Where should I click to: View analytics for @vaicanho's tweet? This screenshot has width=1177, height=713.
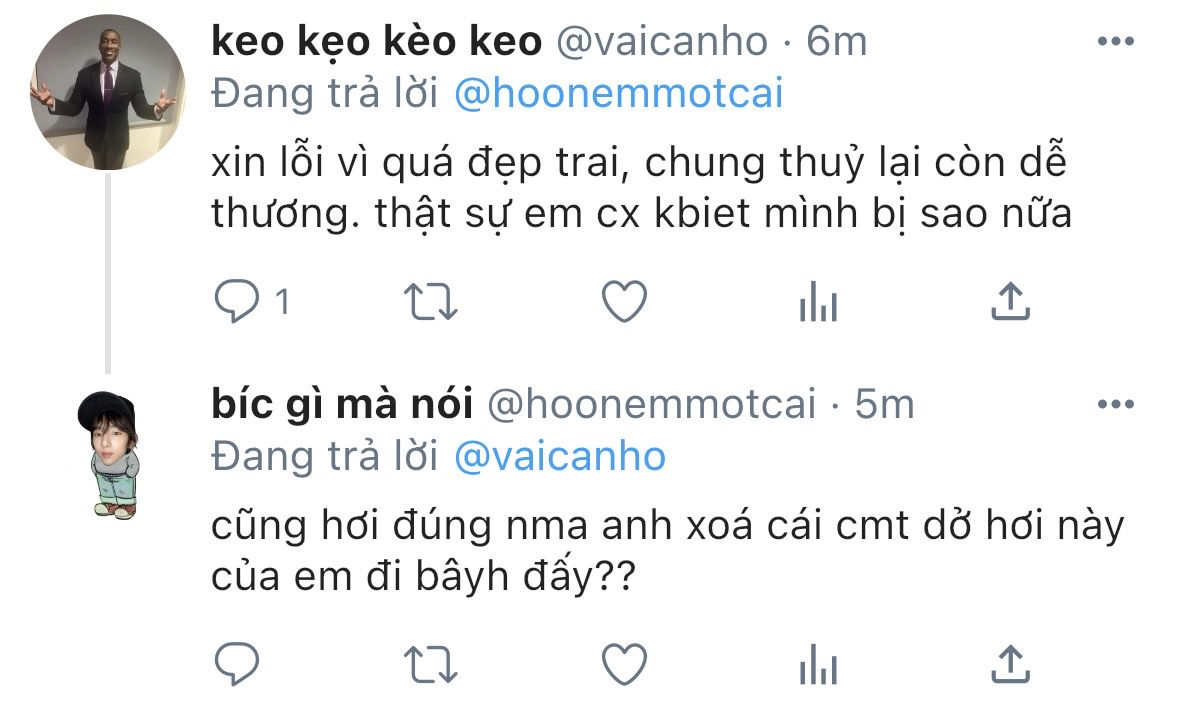(818, 302)
